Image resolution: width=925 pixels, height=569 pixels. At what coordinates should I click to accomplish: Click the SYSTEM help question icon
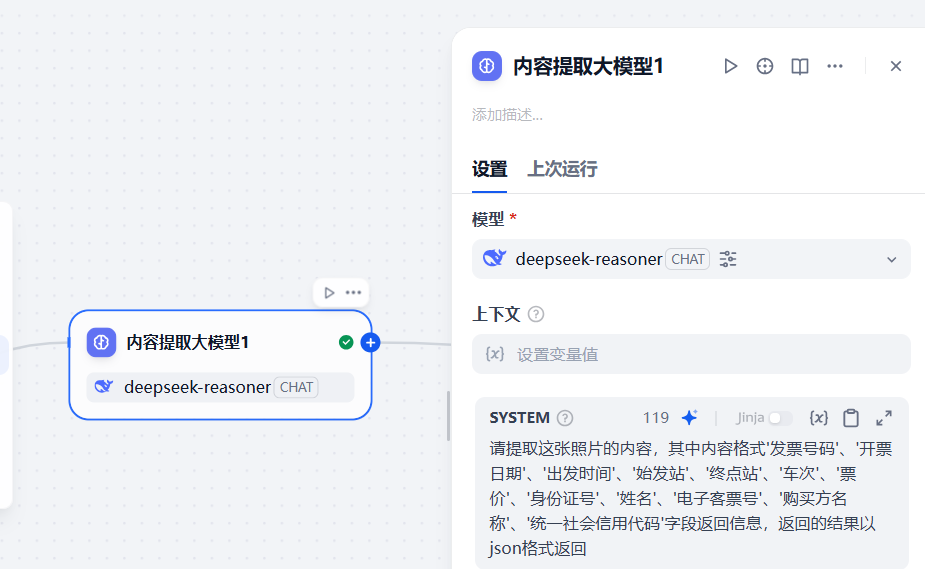(565, 418)
